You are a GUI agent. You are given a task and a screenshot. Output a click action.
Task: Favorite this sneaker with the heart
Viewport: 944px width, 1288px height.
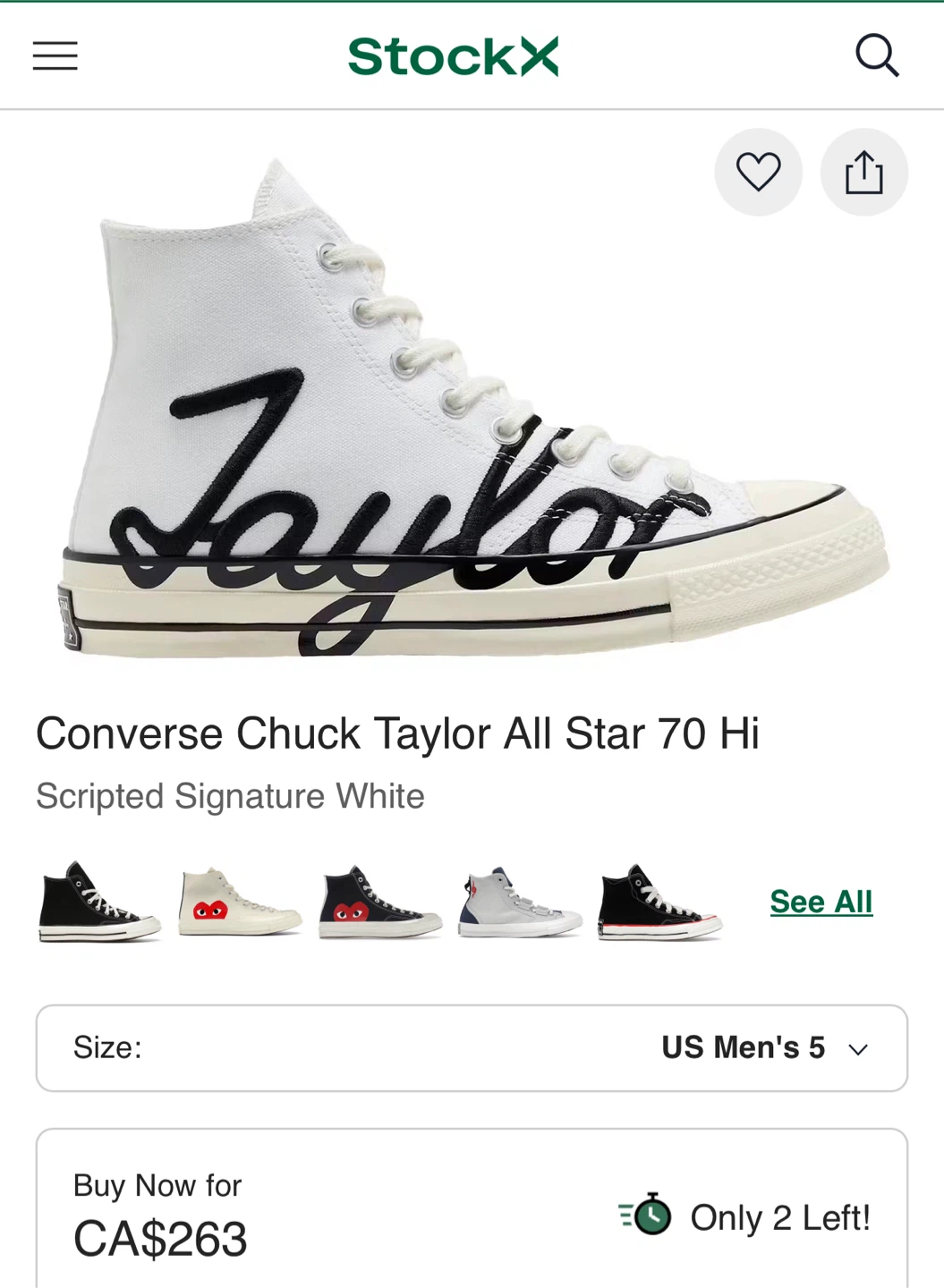(758, 172)
